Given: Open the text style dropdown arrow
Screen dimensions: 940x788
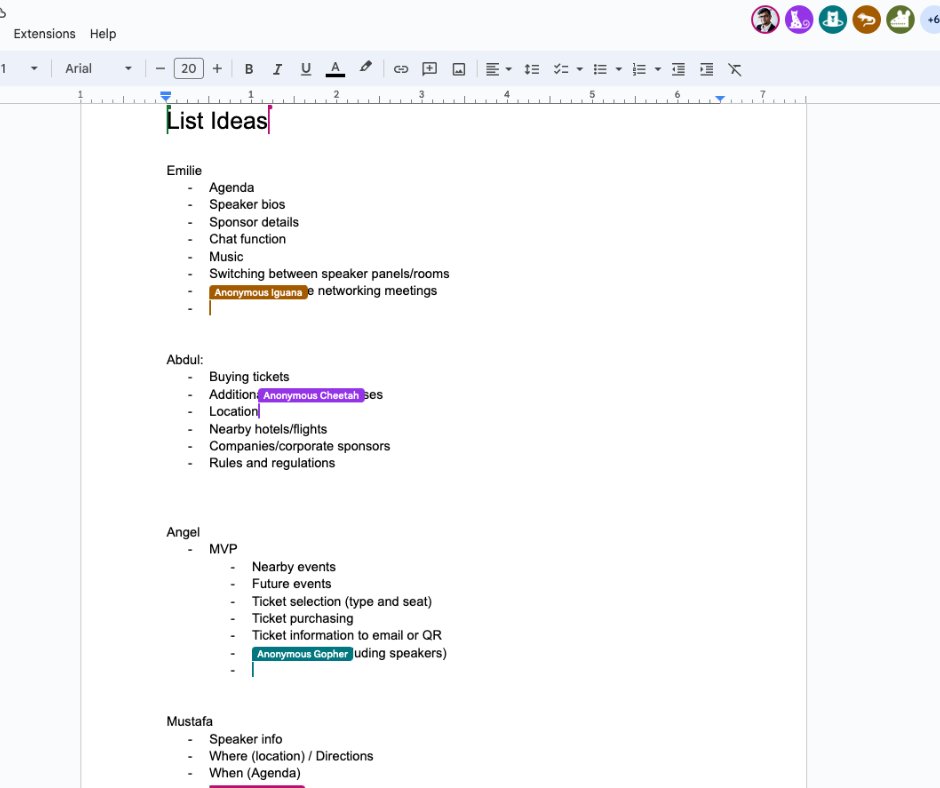Looking at the screenshot, I should click(x=34, y=68).
